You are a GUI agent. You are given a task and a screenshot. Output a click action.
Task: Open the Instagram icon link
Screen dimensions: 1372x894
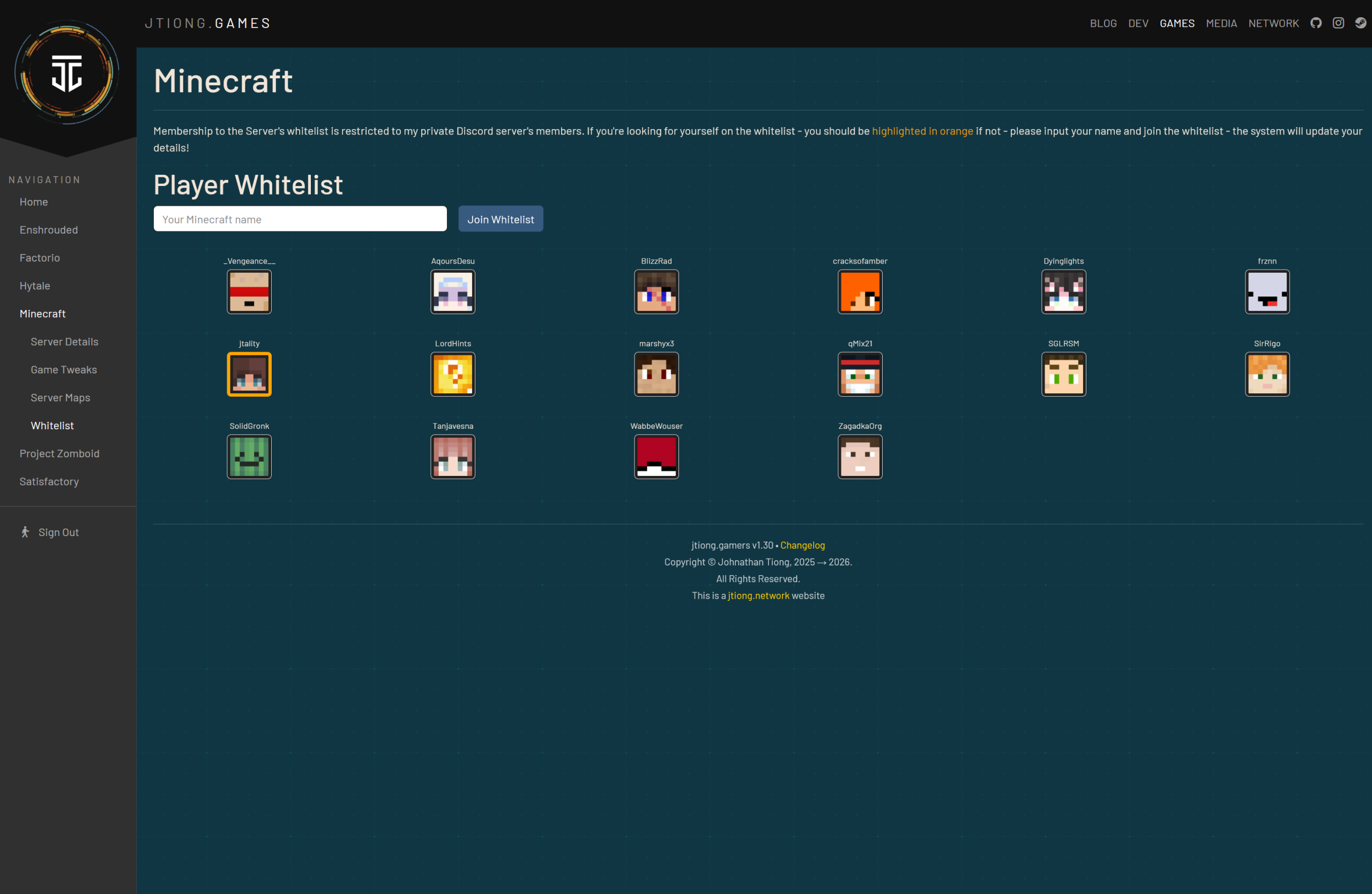[x=1338, y=23]
